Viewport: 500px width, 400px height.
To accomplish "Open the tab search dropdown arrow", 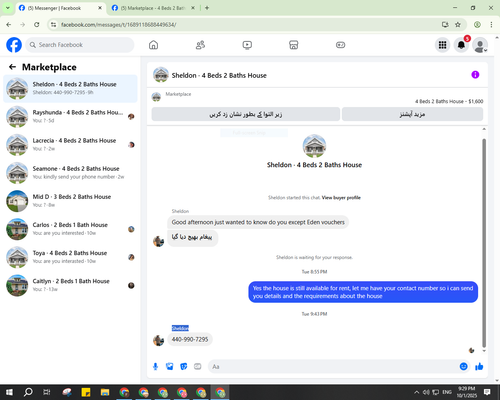I will 8,8.
